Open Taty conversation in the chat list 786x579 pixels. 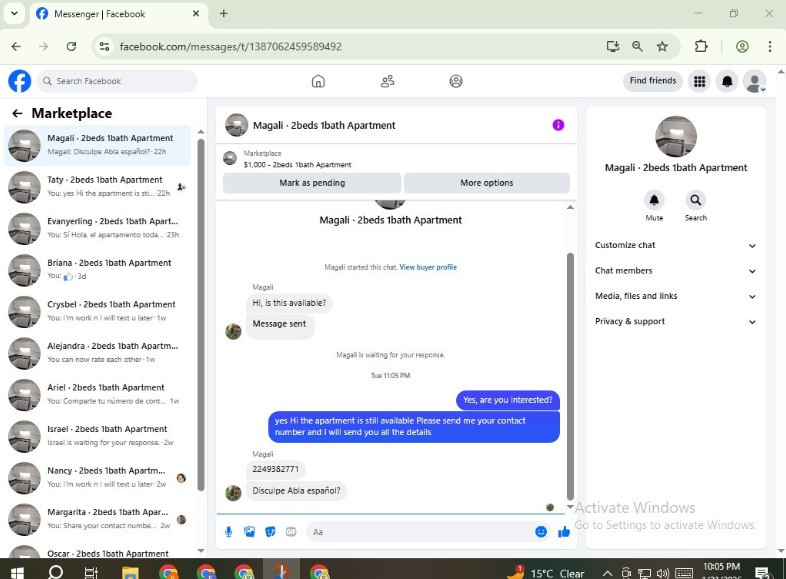[97, 187]
